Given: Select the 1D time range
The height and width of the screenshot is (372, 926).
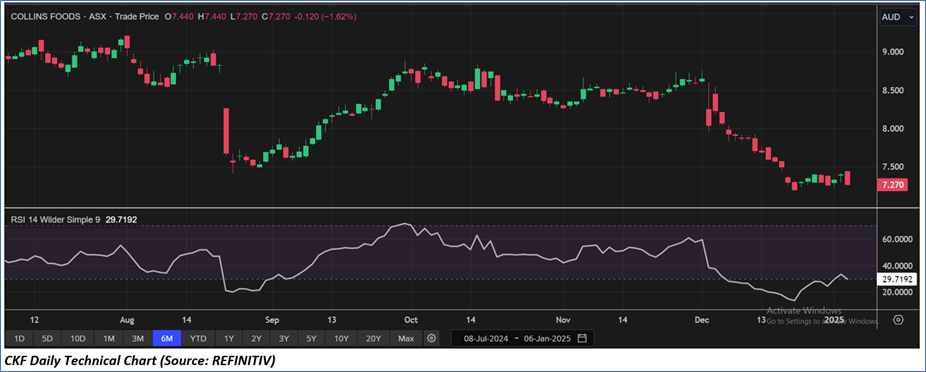Looking at the screenshot, I should (x=19, y=338).
